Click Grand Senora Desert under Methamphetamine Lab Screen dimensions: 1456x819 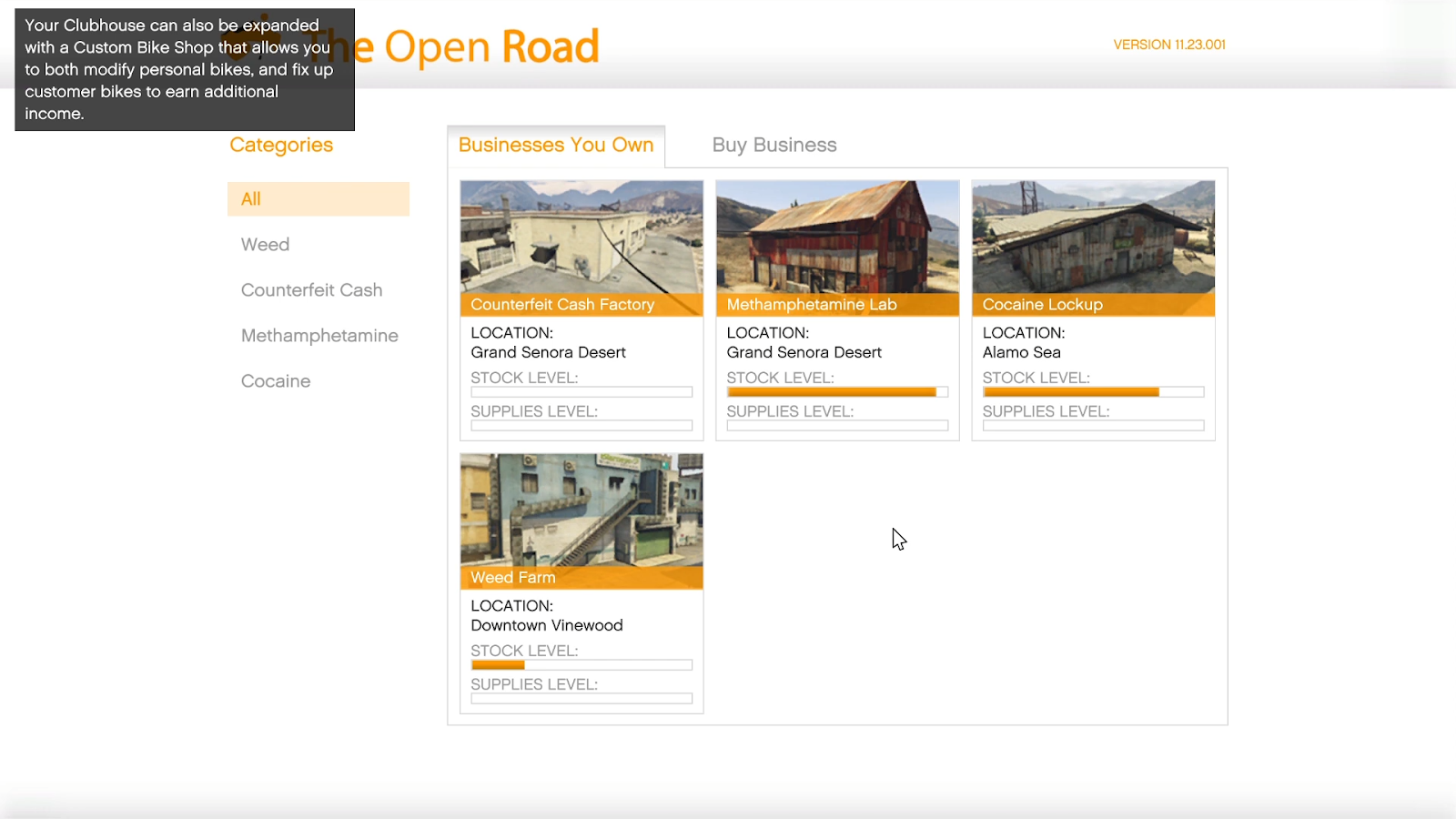[x=804, y=353]
